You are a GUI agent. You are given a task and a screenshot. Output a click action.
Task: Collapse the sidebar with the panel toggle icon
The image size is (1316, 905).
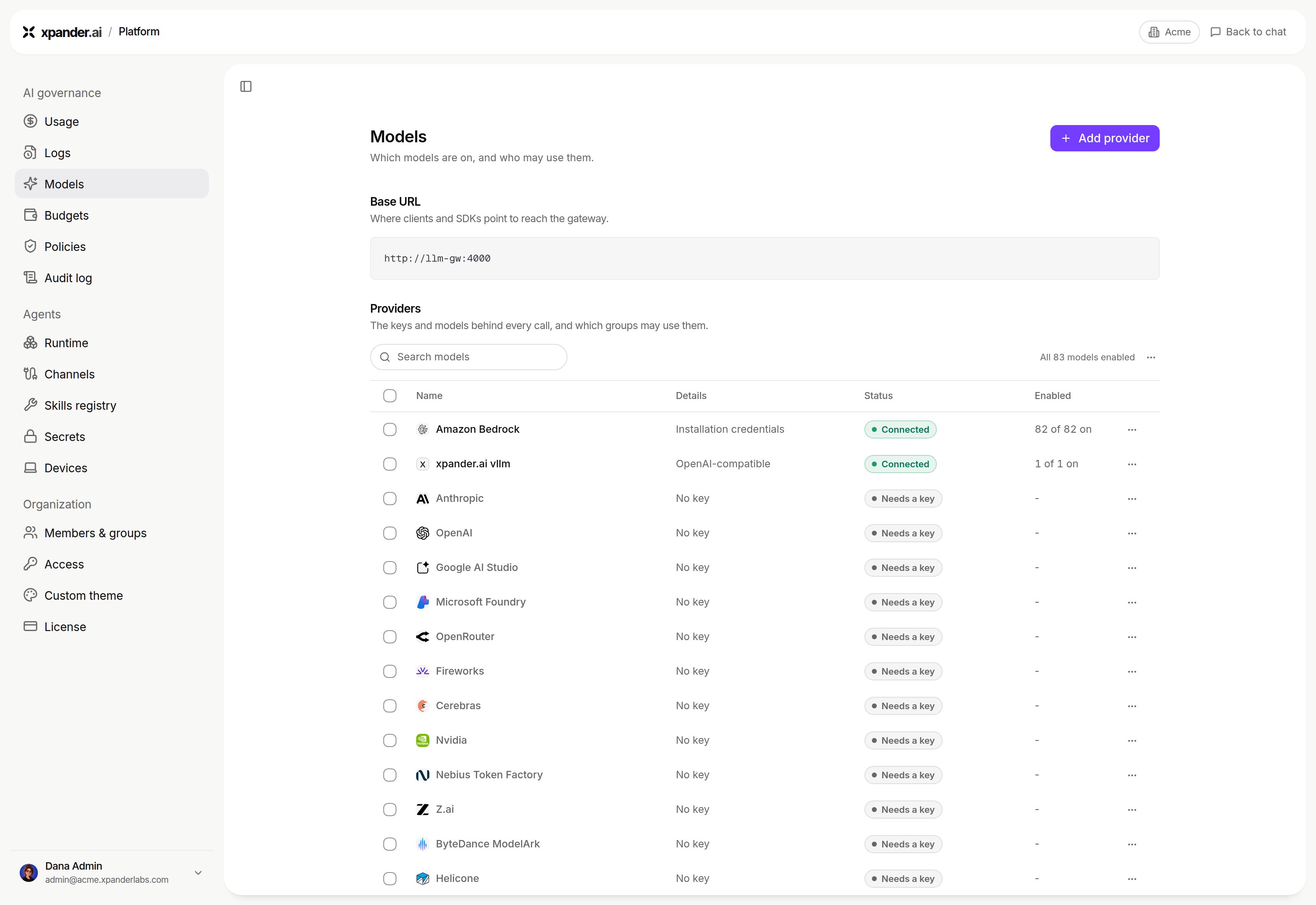[246, 86]
